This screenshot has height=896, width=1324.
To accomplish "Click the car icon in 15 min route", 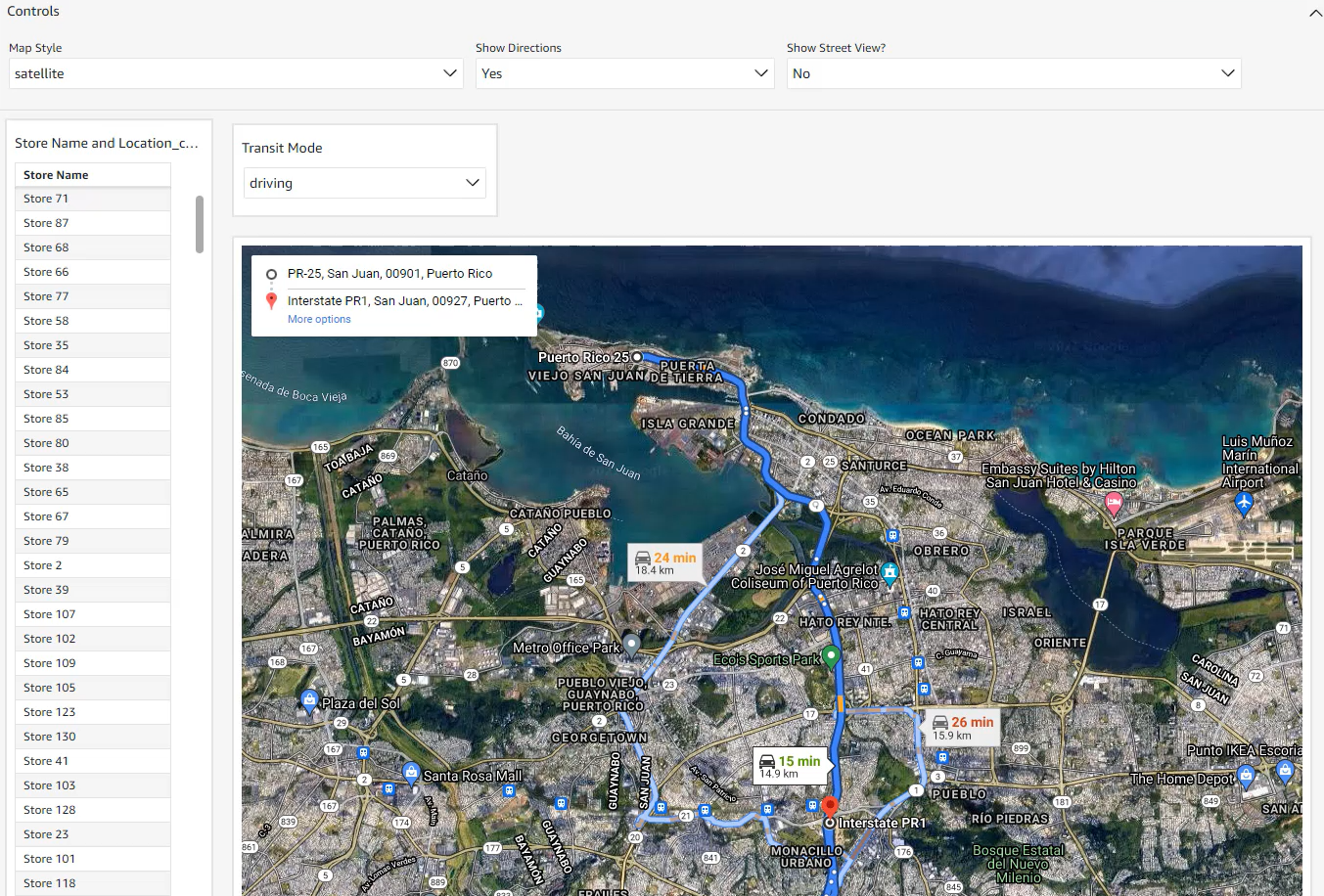I will click(x=767, y=762).
